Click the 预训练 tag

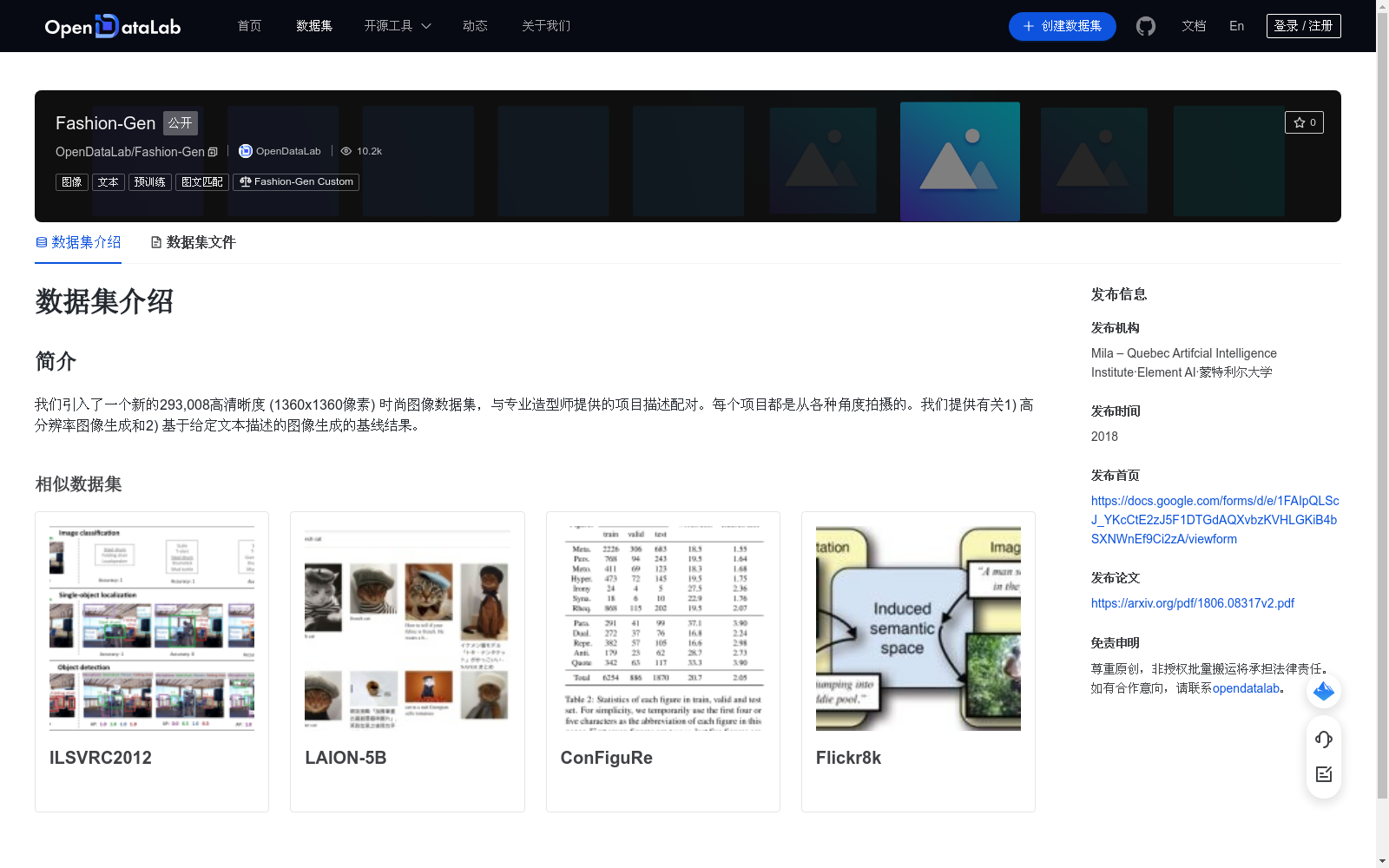150,182
